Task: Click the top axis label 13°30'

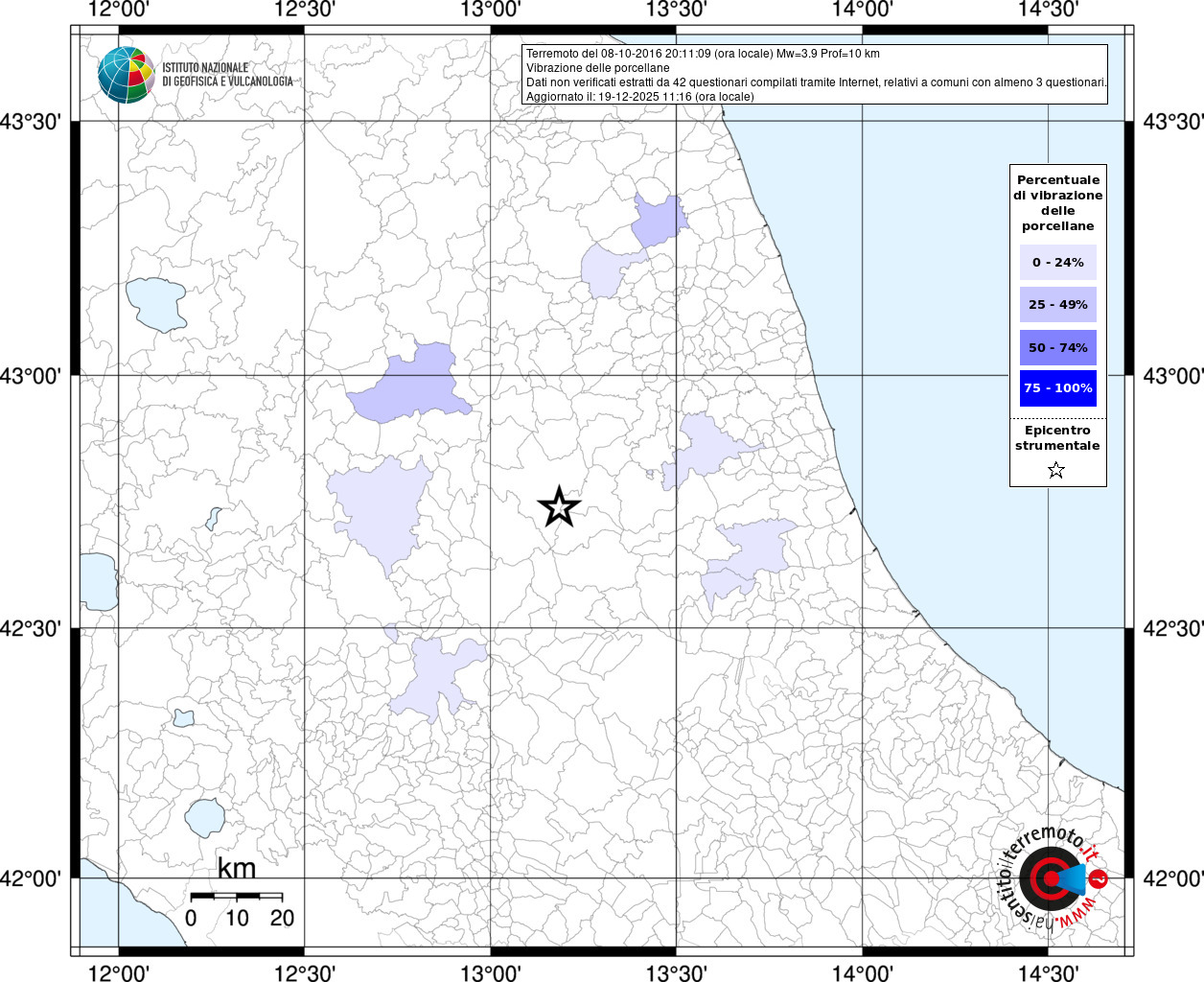Action: pos(676,9)
